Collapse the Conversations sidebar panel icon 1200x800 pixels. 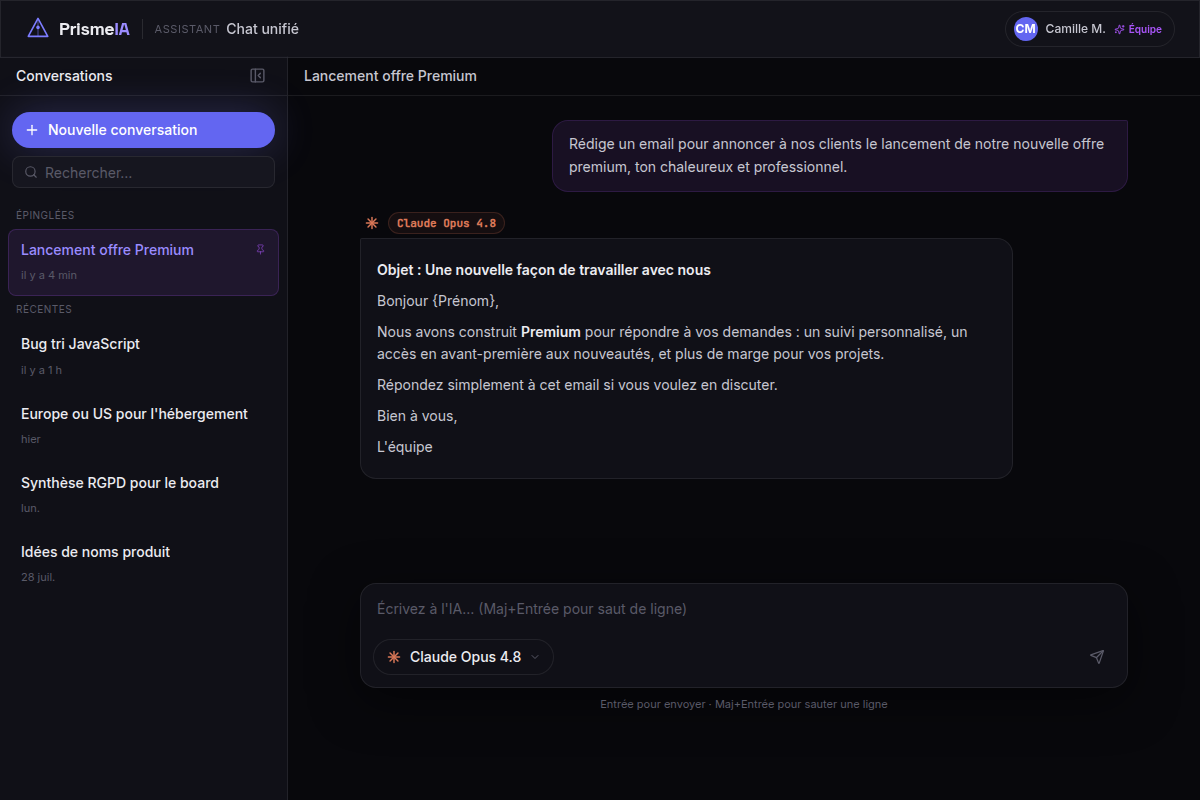257,76
